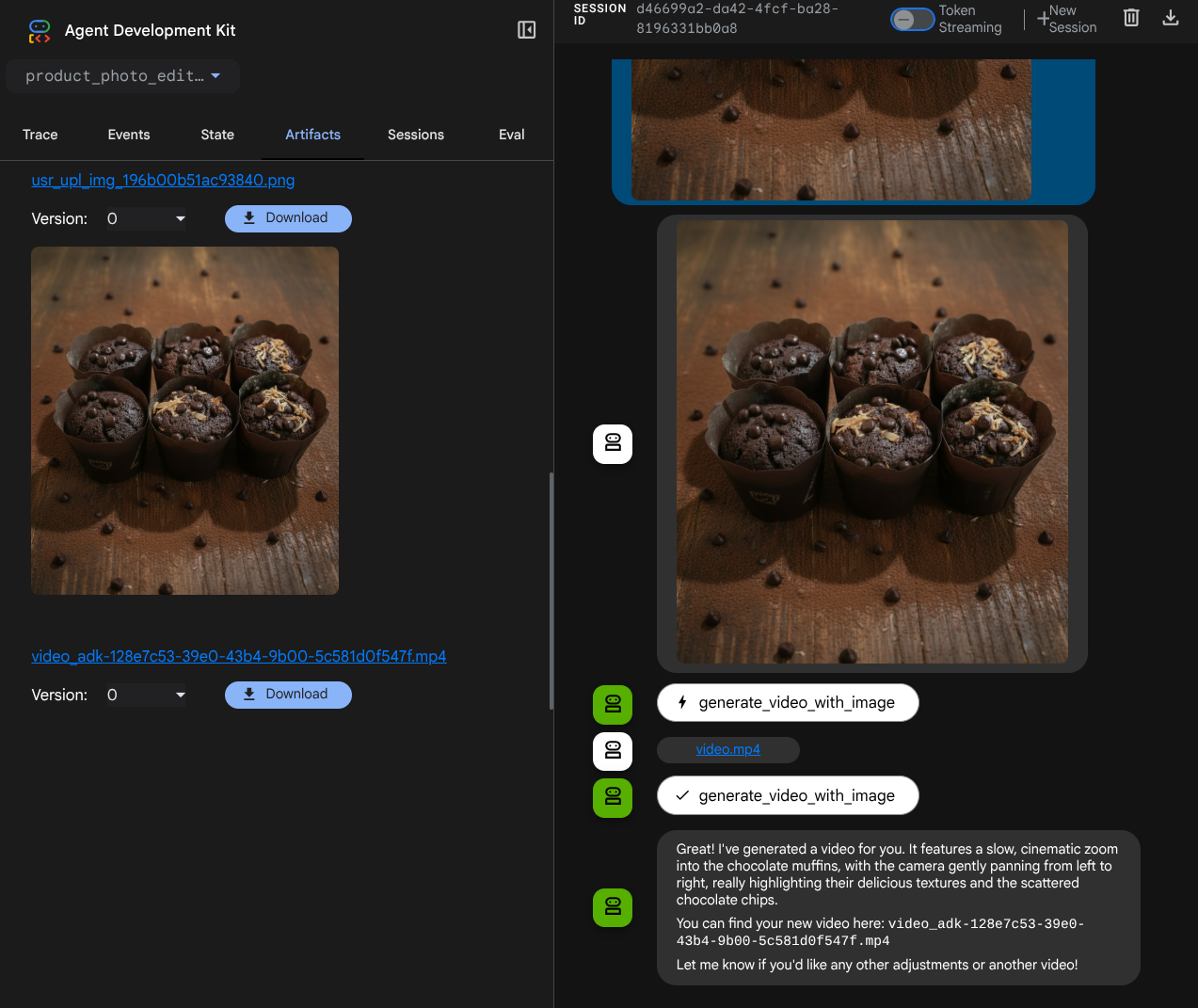Open the completed generate_video_with_image function response

tap(787, 795)
